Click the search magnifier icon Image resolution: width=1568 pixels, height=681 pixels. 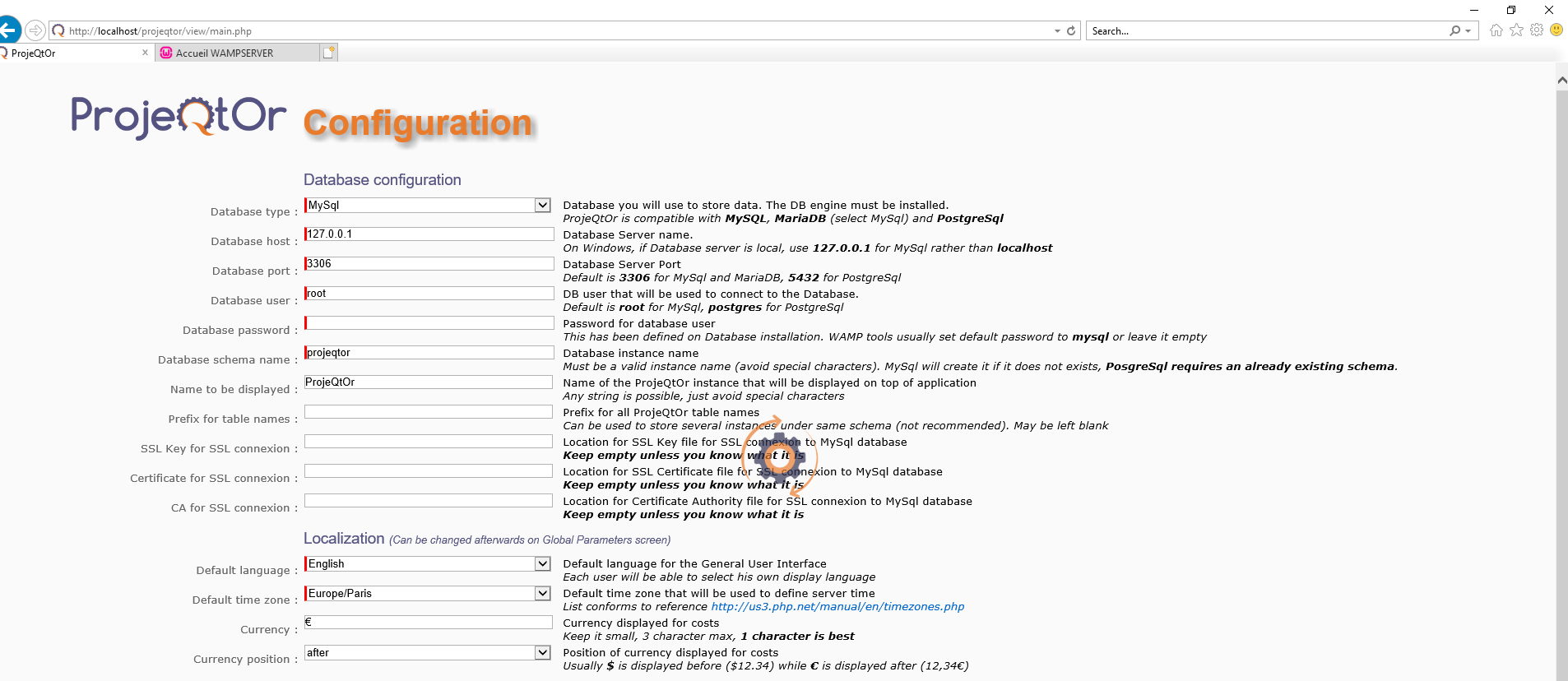tap(1454, 30)
